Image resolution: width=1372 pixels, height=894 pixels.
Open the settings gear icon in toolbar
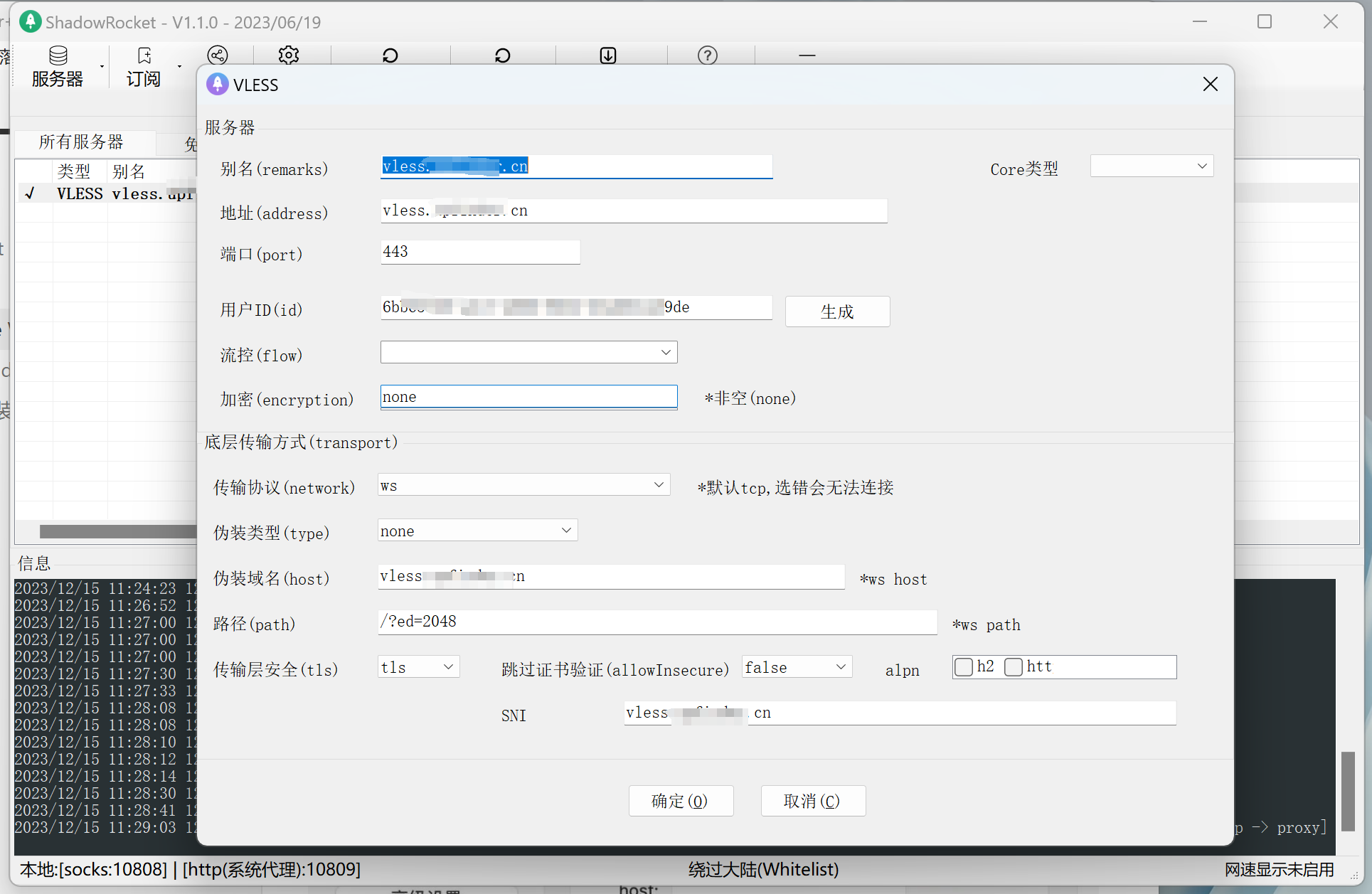[289, 55]
